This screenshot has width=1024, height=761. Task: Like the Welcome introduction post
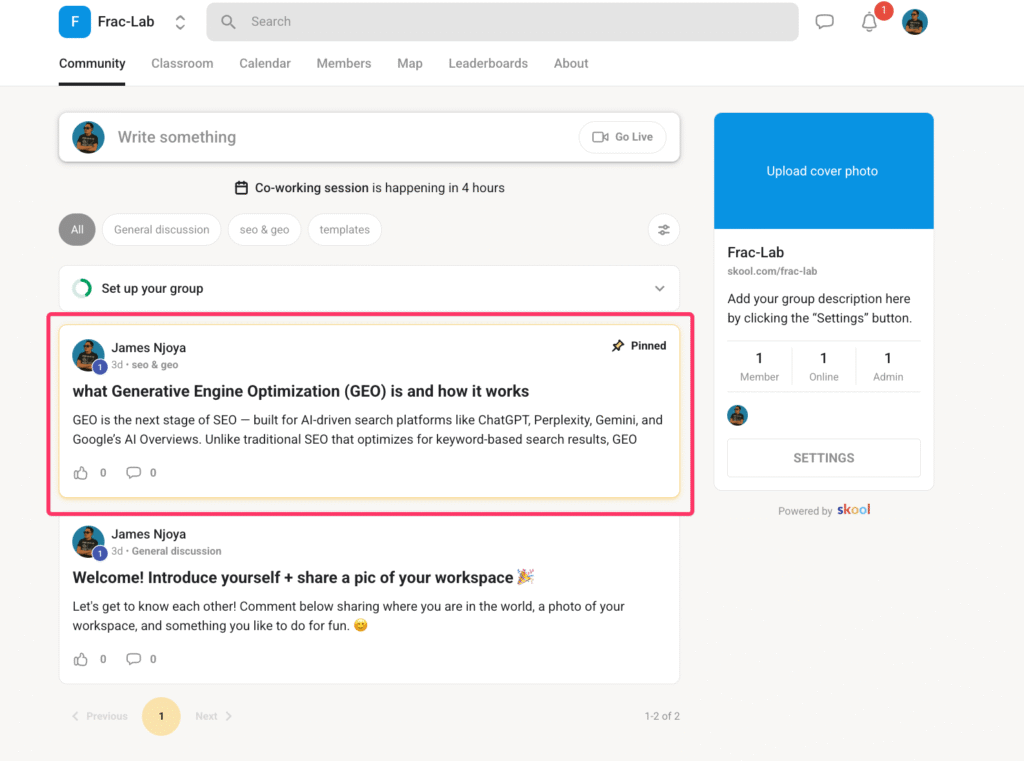coord(81,659)
